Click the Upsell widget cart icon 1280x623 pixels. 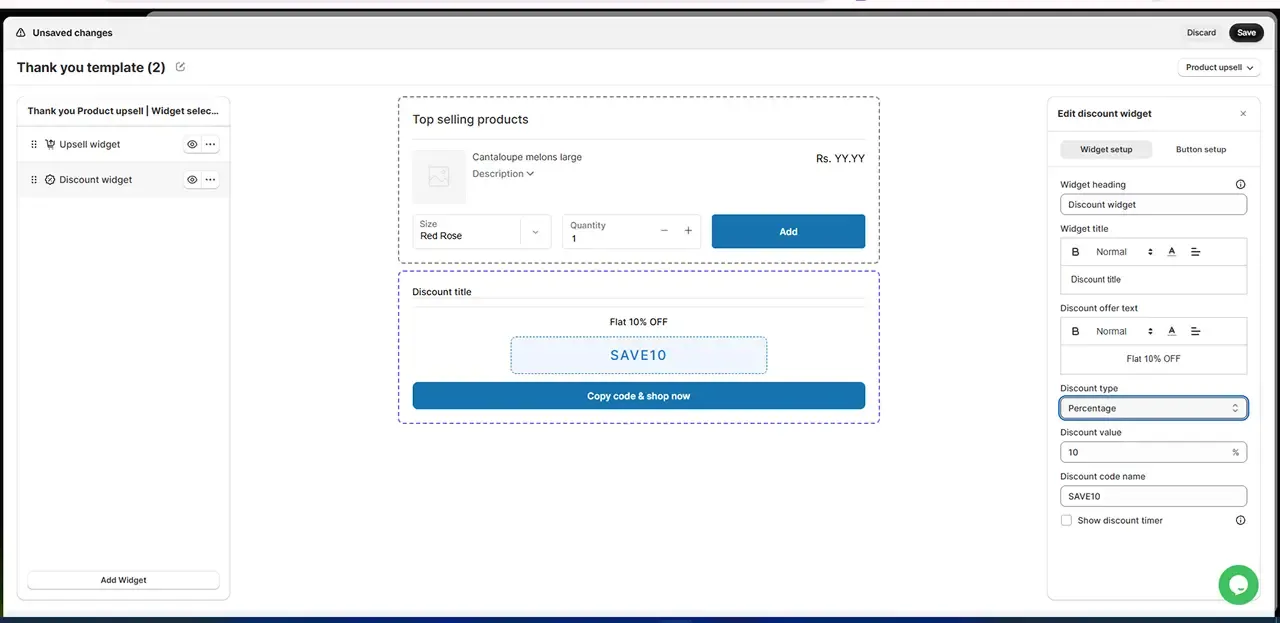[50, 145]
